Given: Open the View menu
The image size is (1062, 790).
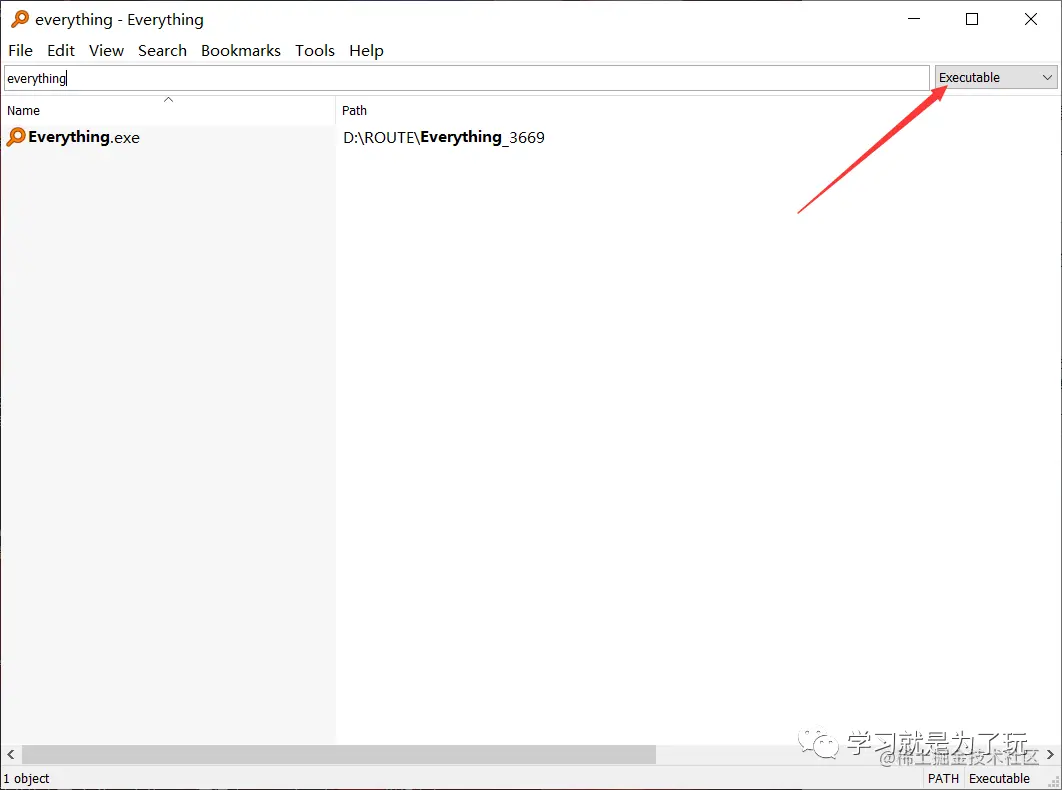Looking at the screenshot, I should coord(106,50).
